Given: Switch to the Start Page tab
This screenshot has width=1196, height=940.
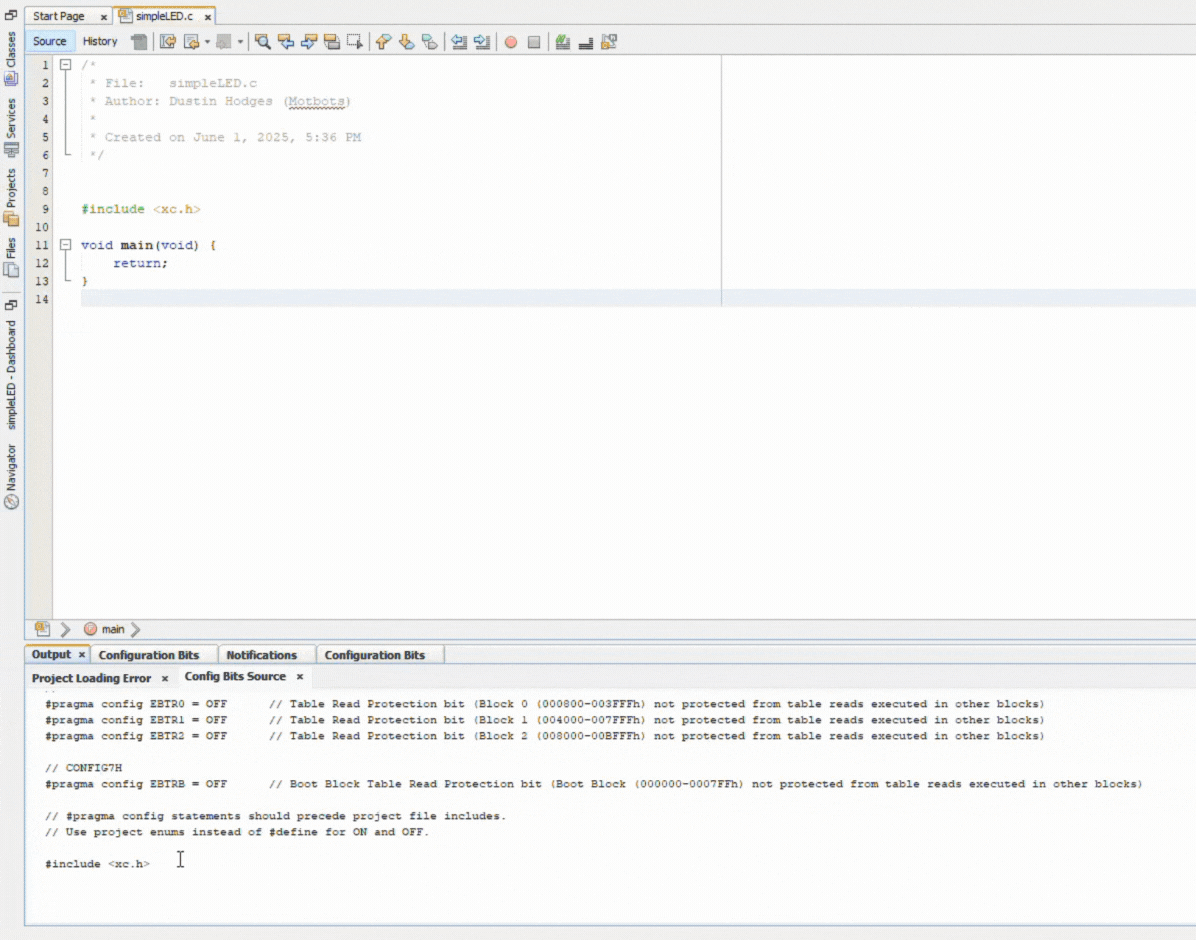Looking at the screenshot, I should [x=59, y=16].
